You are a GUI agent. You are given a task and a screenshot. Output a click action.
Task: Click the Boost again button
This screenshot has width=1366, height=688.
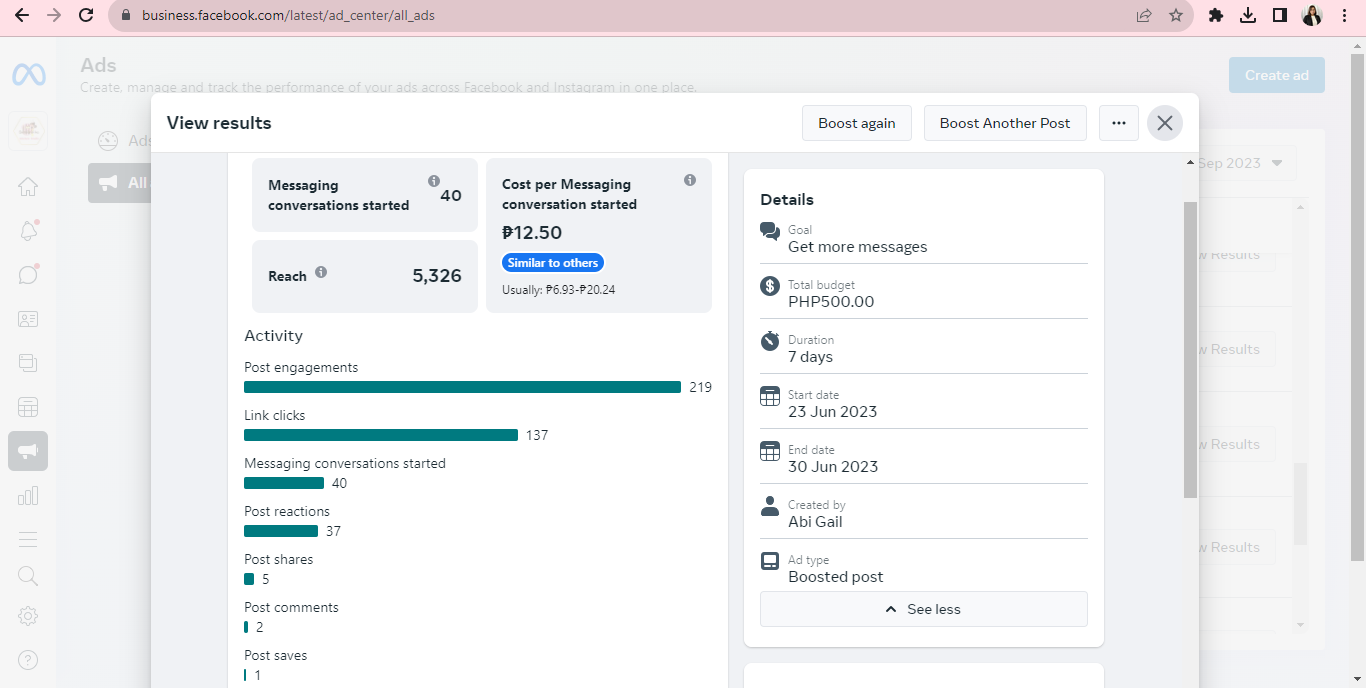pos(856,123)
